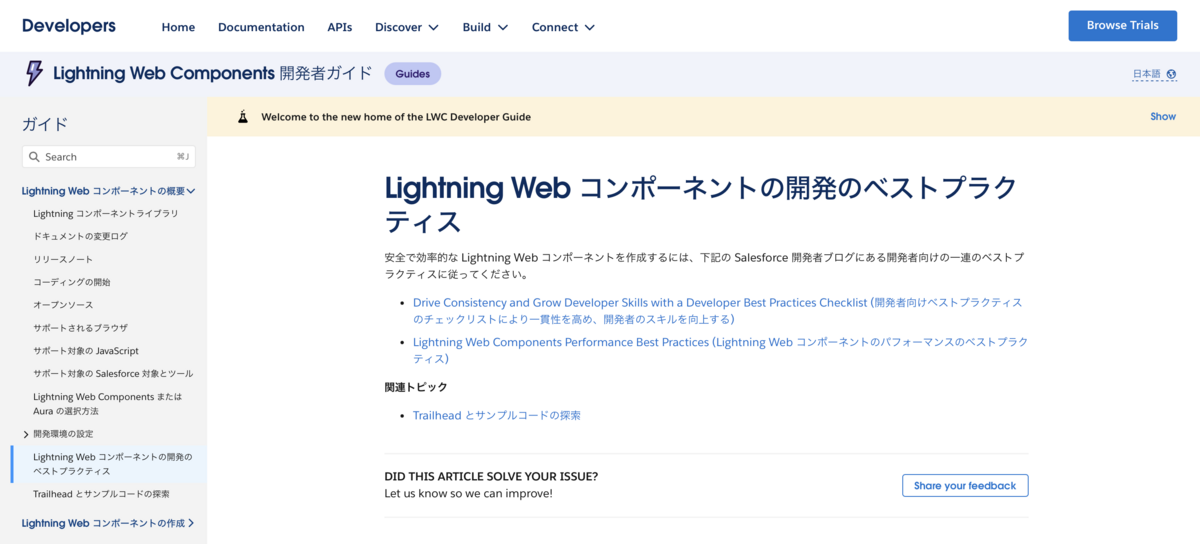This screenshot has width=1200, height=544.
Task: Open ドキュメントの変更ログ in sidebar
Action: point(80,236)
